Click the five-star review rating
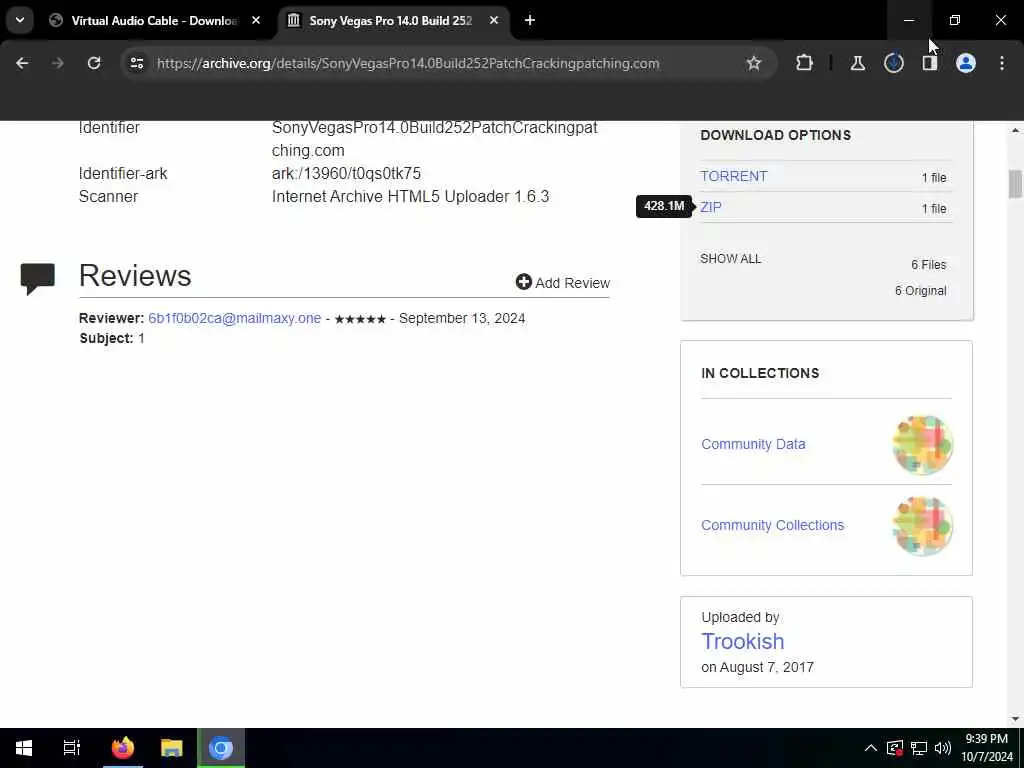Viewport: 1024px width, 768px height. click(360, 319)
